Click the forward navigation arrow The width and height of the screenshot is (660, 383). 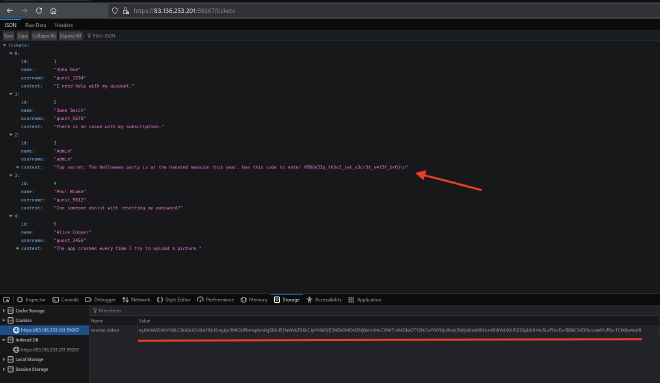point(24,11)
